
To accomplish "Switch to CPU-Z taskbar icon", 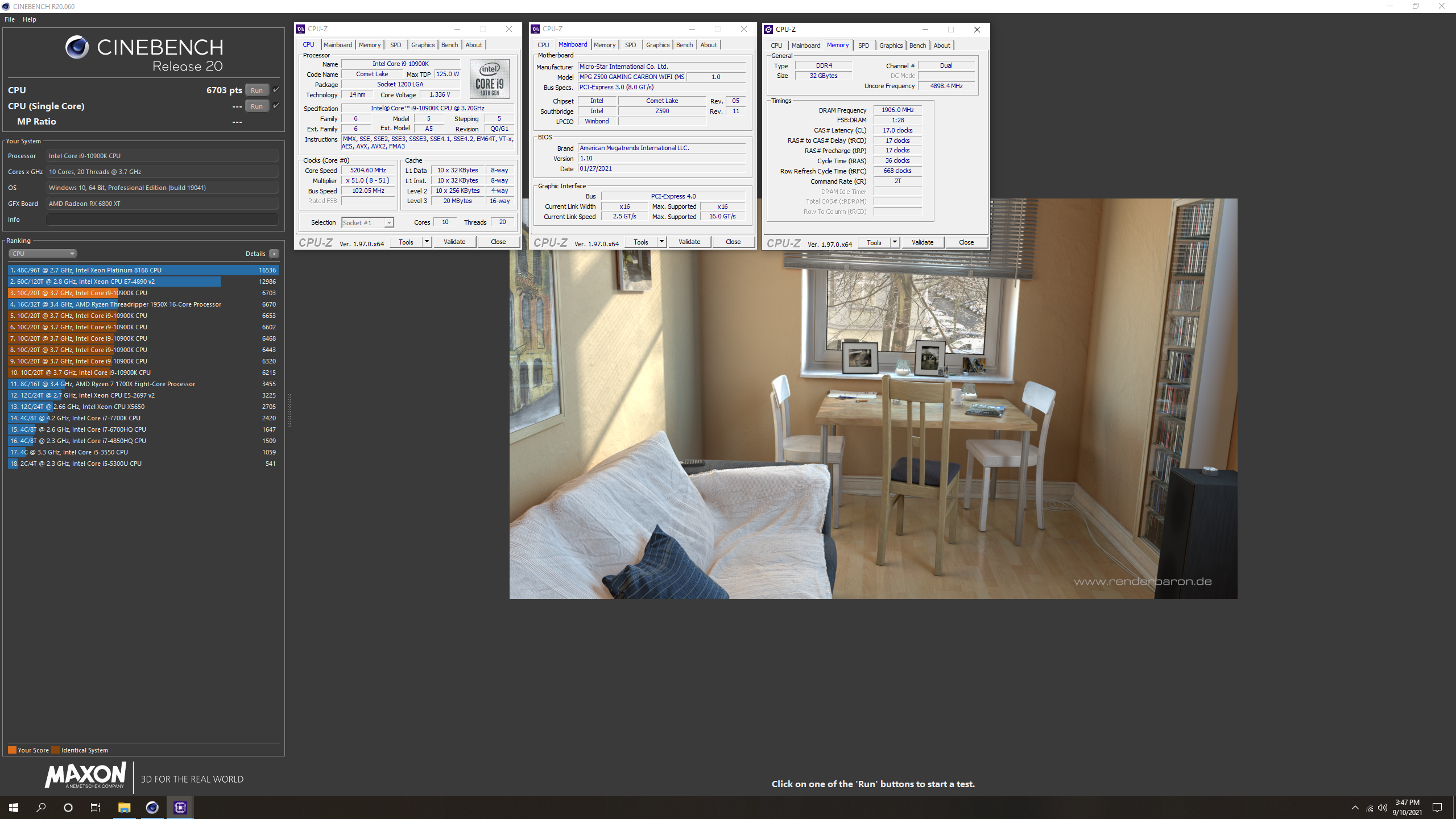I will coord(180,808).
